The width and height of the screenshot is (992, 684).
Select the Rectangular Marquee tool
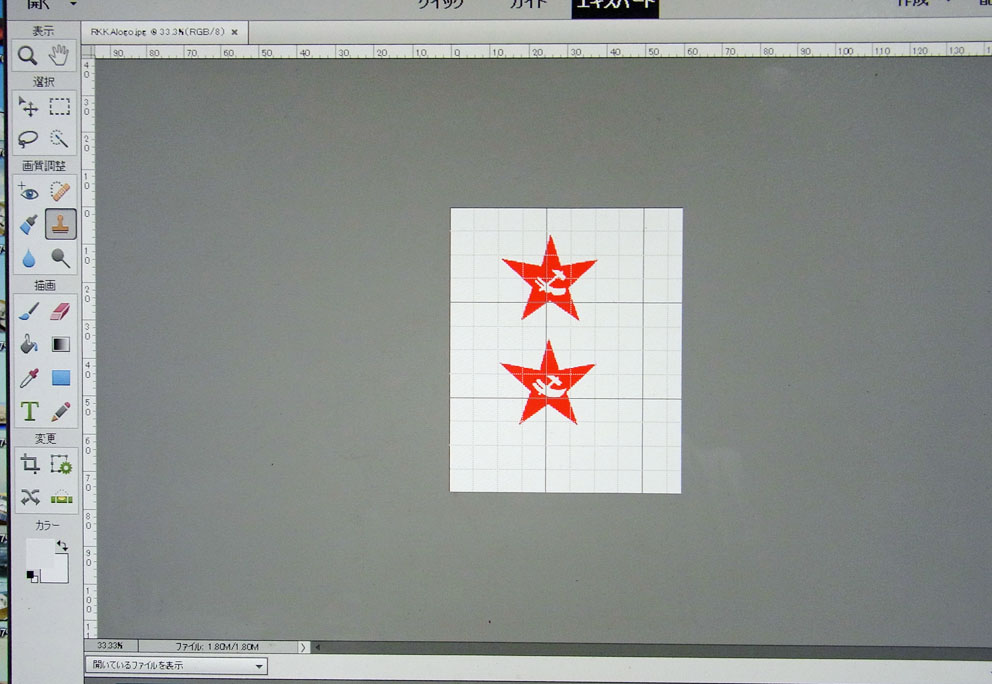tap(60, 106)
